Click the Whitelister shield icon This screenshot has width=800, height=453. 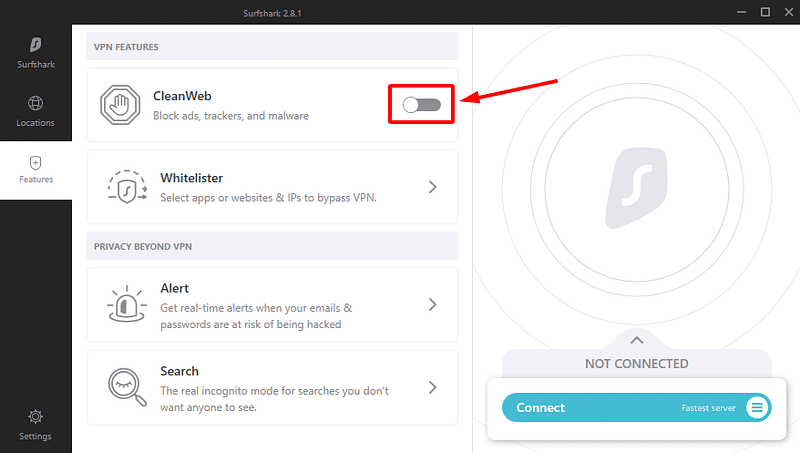click(x=127, y=187)
